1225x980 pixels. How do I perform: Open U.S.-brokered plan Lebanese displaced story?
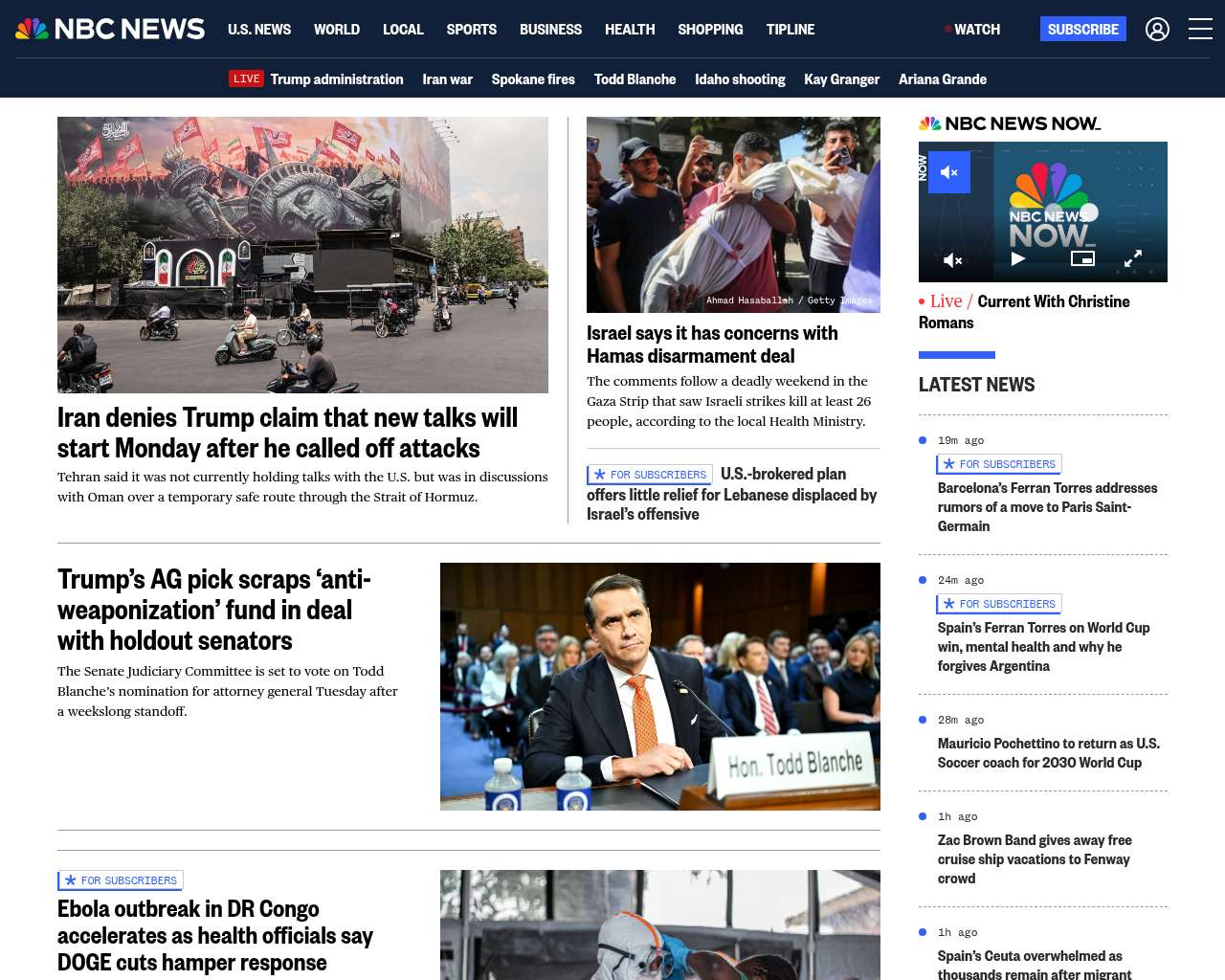pos(733,494)
